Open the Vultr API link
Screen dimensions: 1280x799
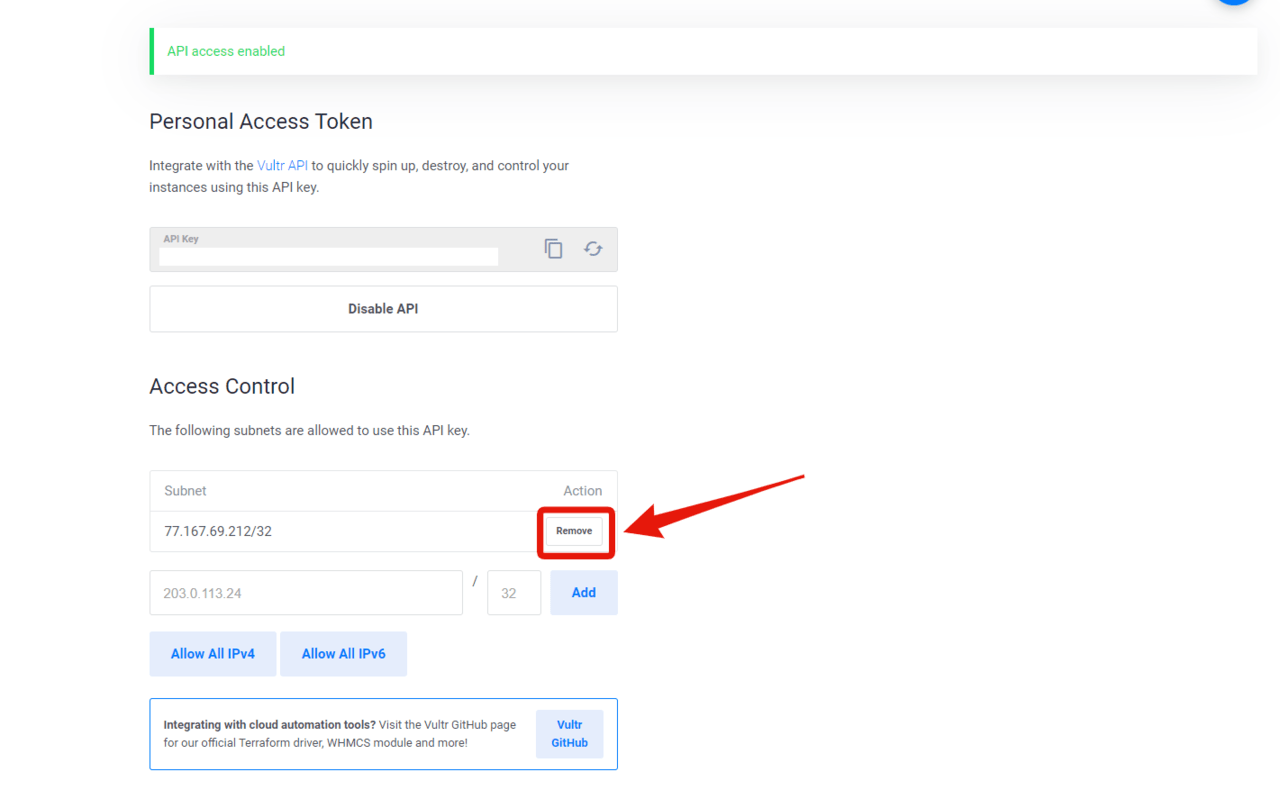[x=282, y=166]
